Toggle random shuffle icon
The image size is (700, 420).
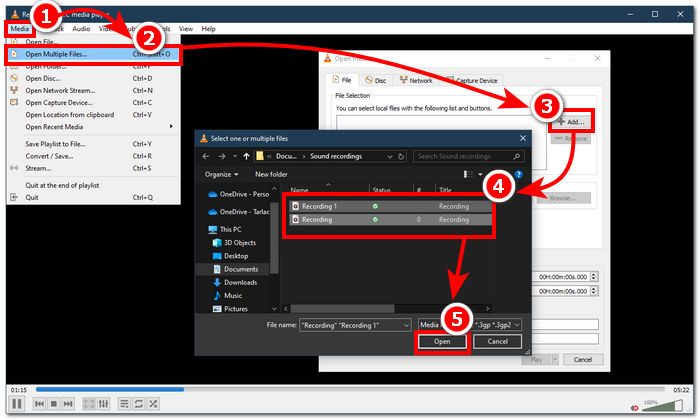coord(153,404)
